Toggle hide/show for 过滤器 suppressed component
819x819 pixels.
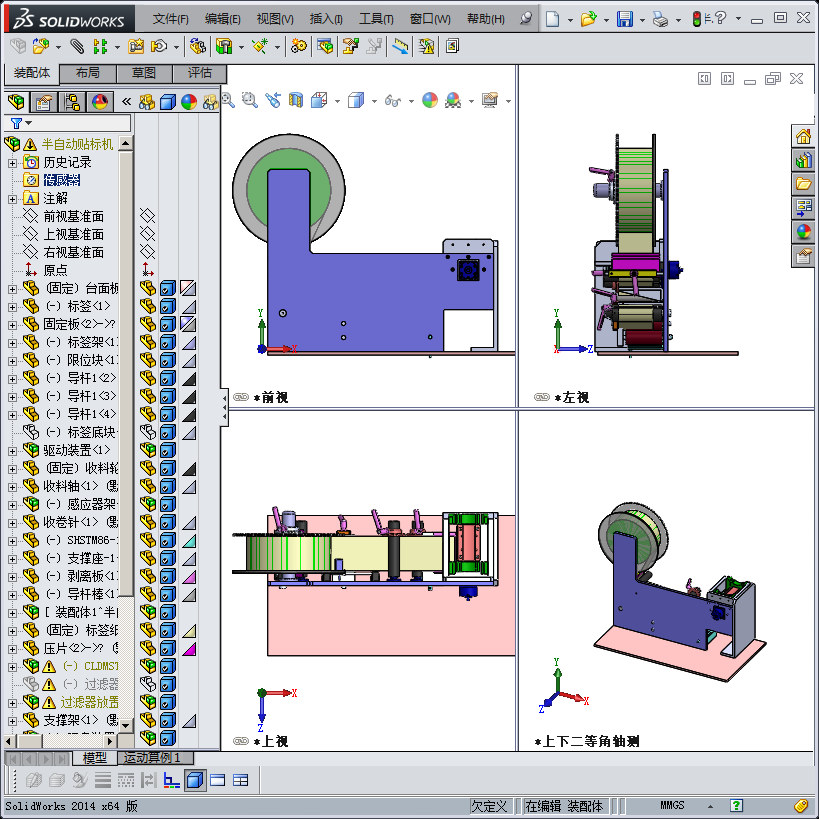[x=148, y=684]
